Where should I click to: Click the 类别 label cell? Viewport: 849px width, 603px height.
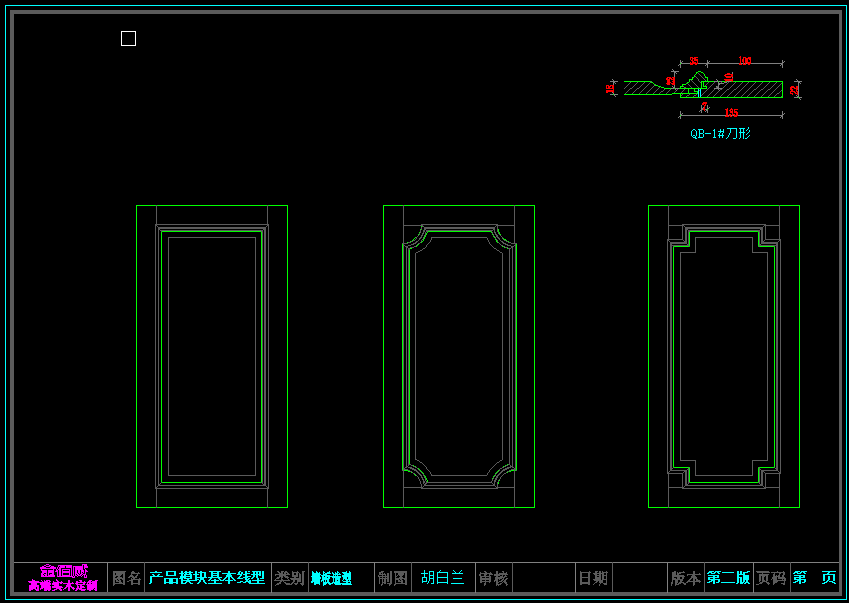(x=289, y=578)
